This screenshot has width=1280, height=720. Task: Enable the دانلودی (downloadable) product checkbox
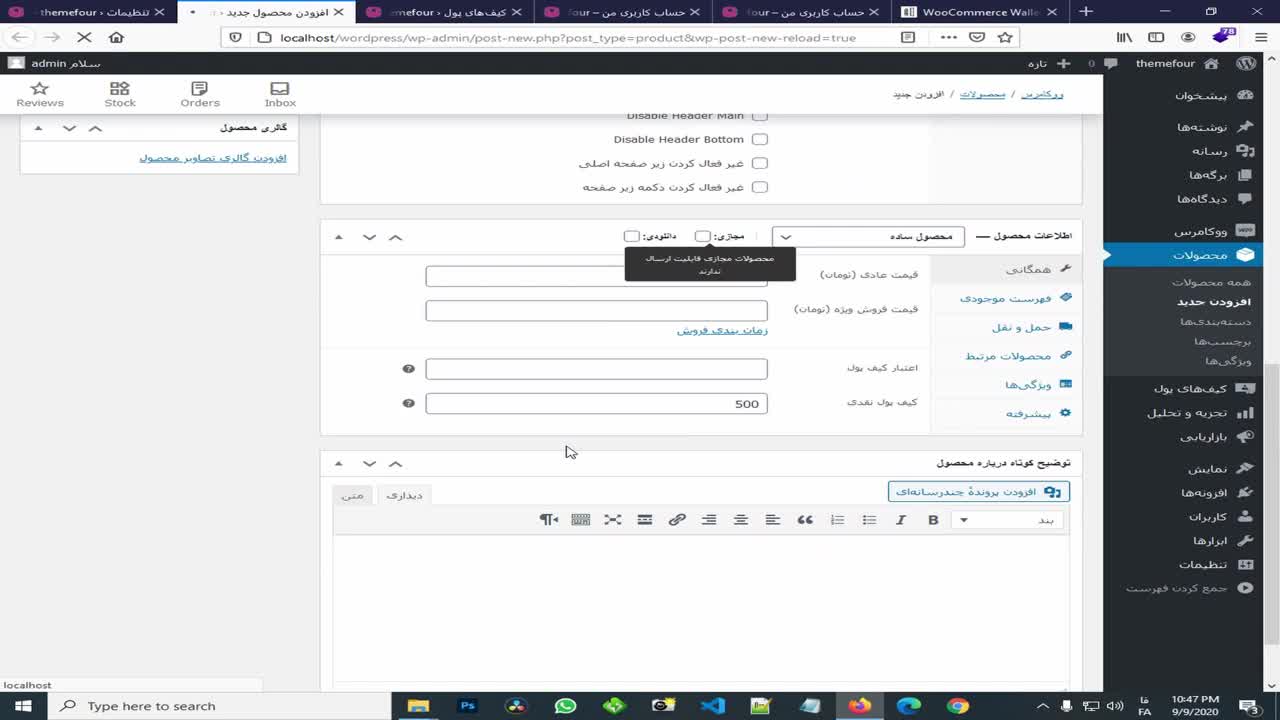pyautogui.click(x=631, y=237)
